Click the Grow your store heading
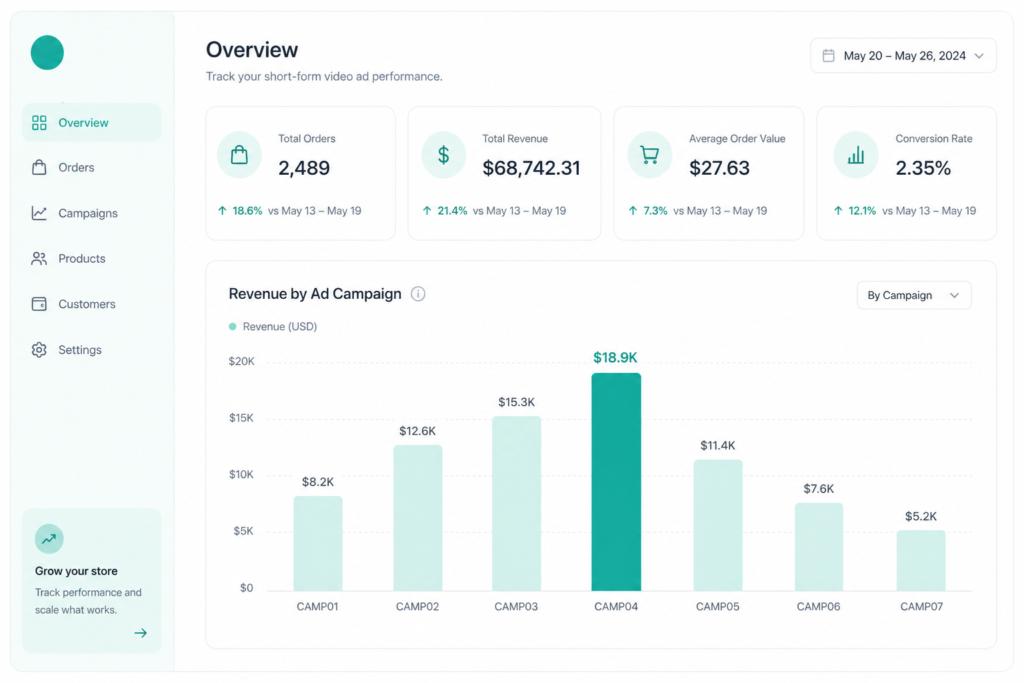The height and width of the screenshot is (683, 1024). [76, 571]
